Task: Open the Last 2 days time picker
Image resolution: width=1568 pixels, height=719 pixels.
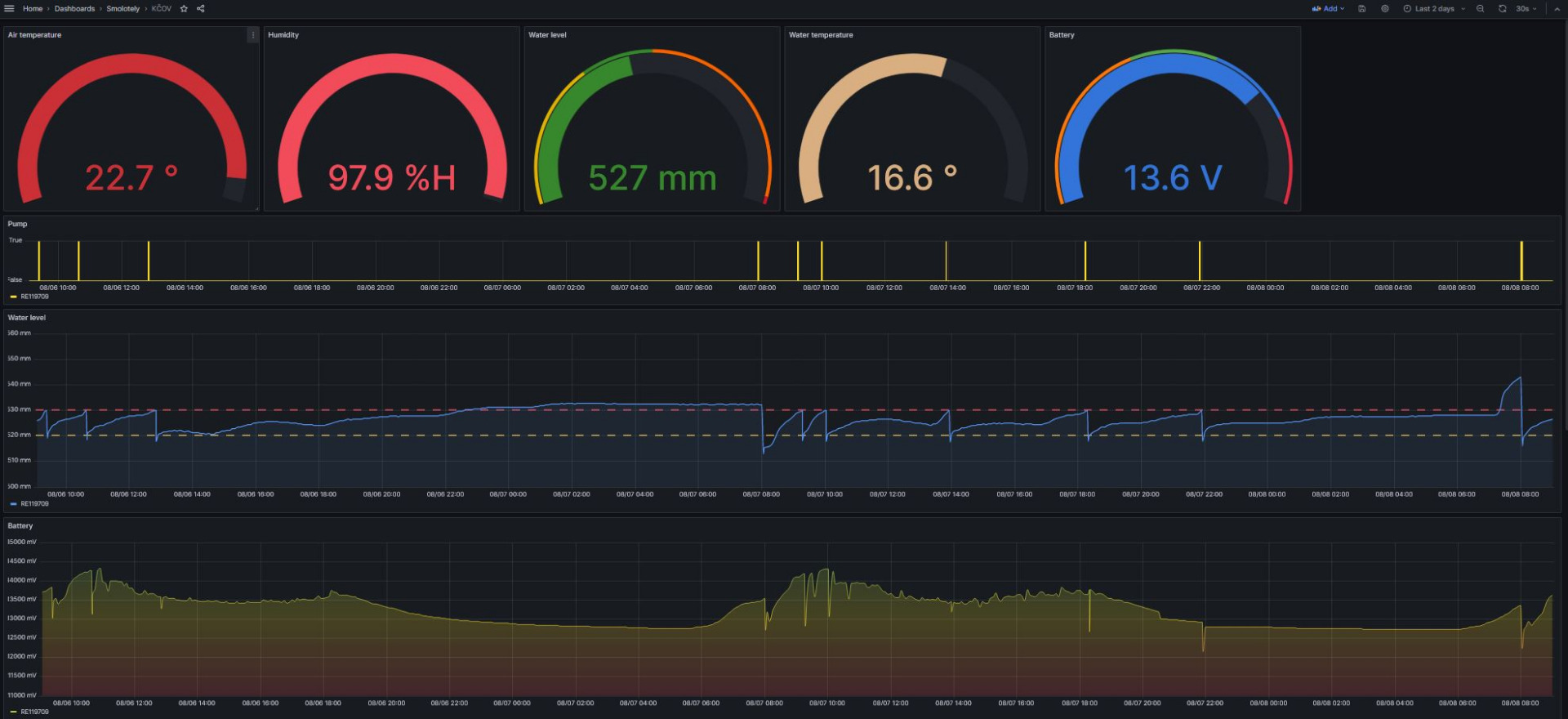Action: (x=1434, y=9)
